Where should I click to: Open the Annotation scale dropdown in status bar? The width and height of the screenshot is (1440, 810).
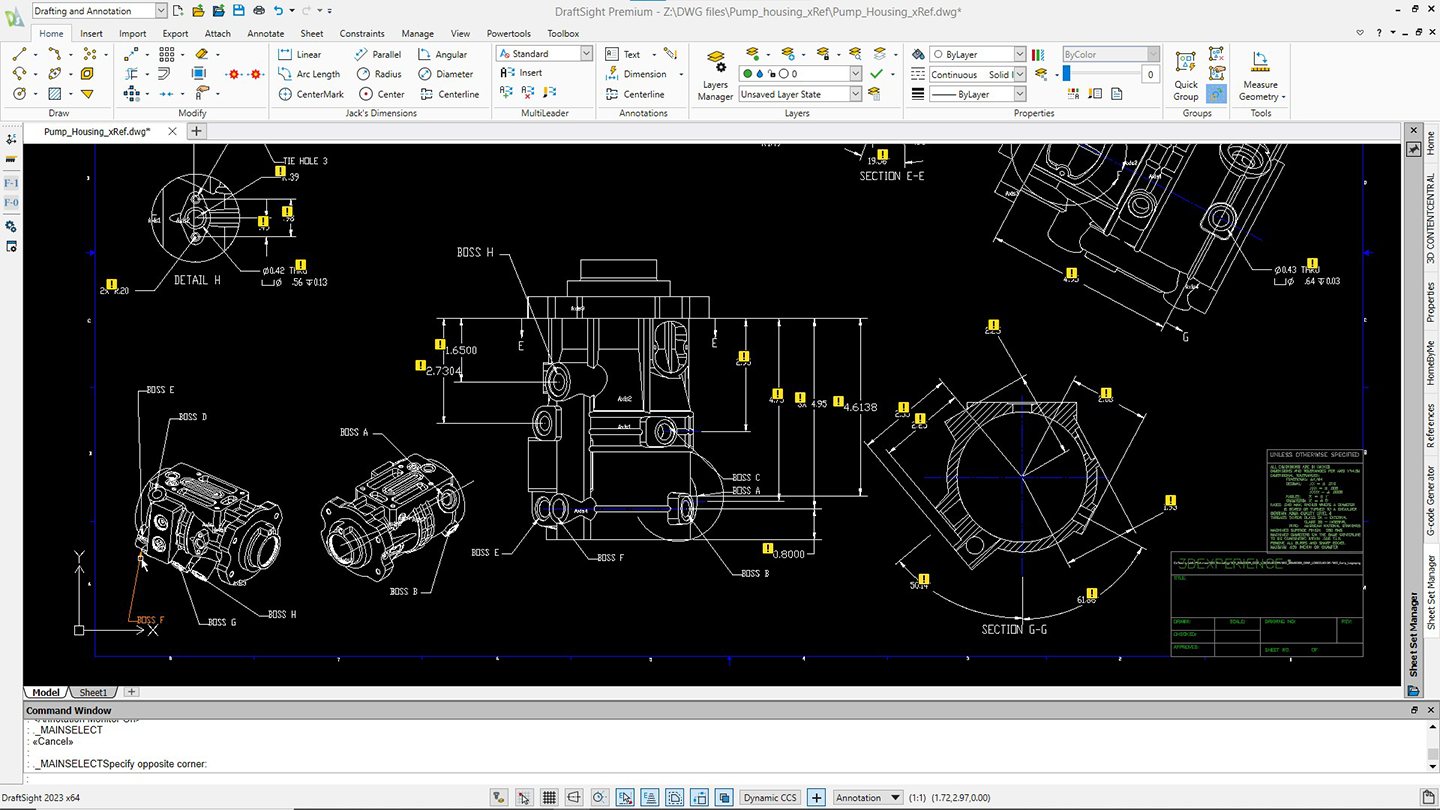pos(868,797)
